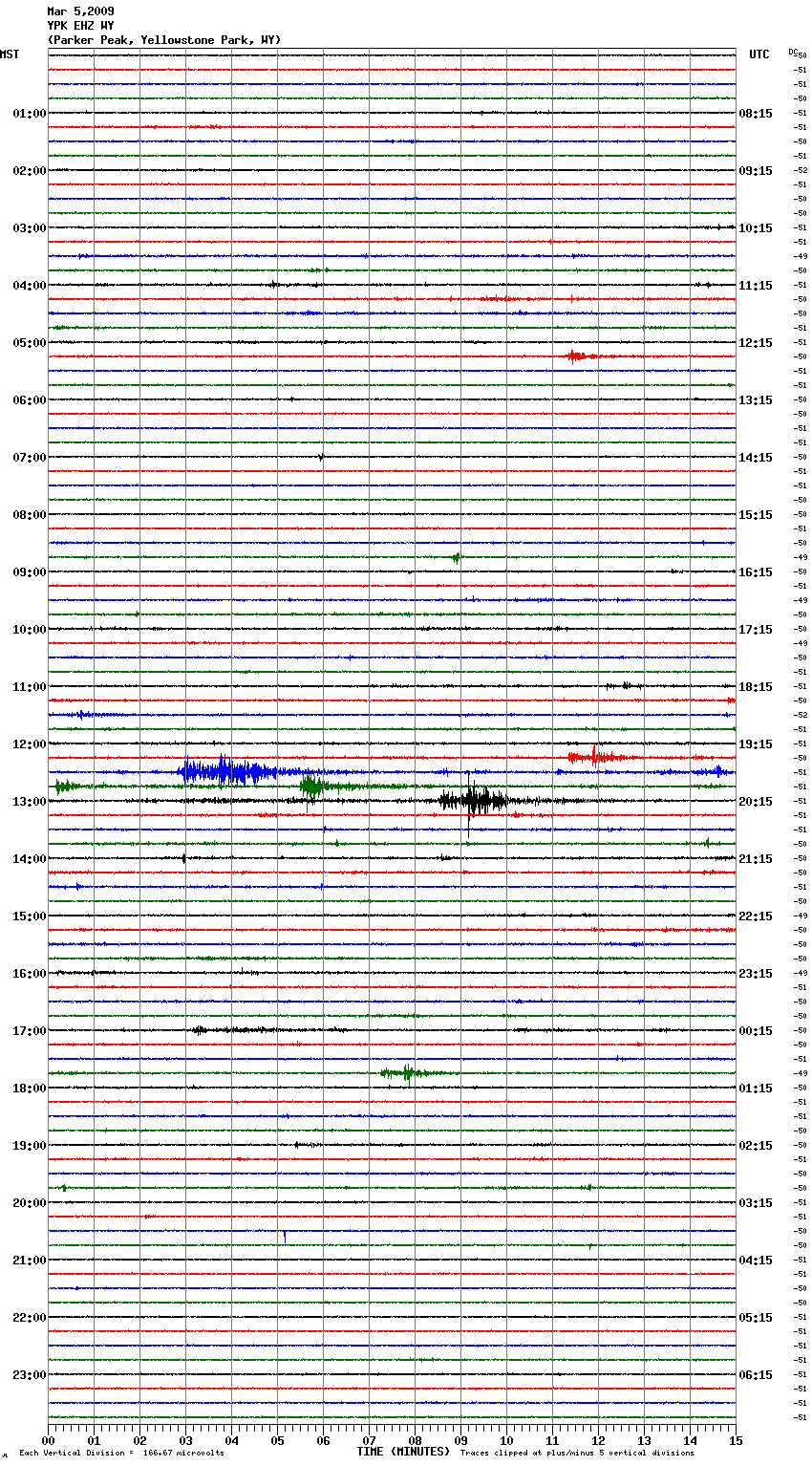This screenshot has height=1466, width=812.
Task: Click the MST time label "12:00"
Action: click(x=30, y=744)
